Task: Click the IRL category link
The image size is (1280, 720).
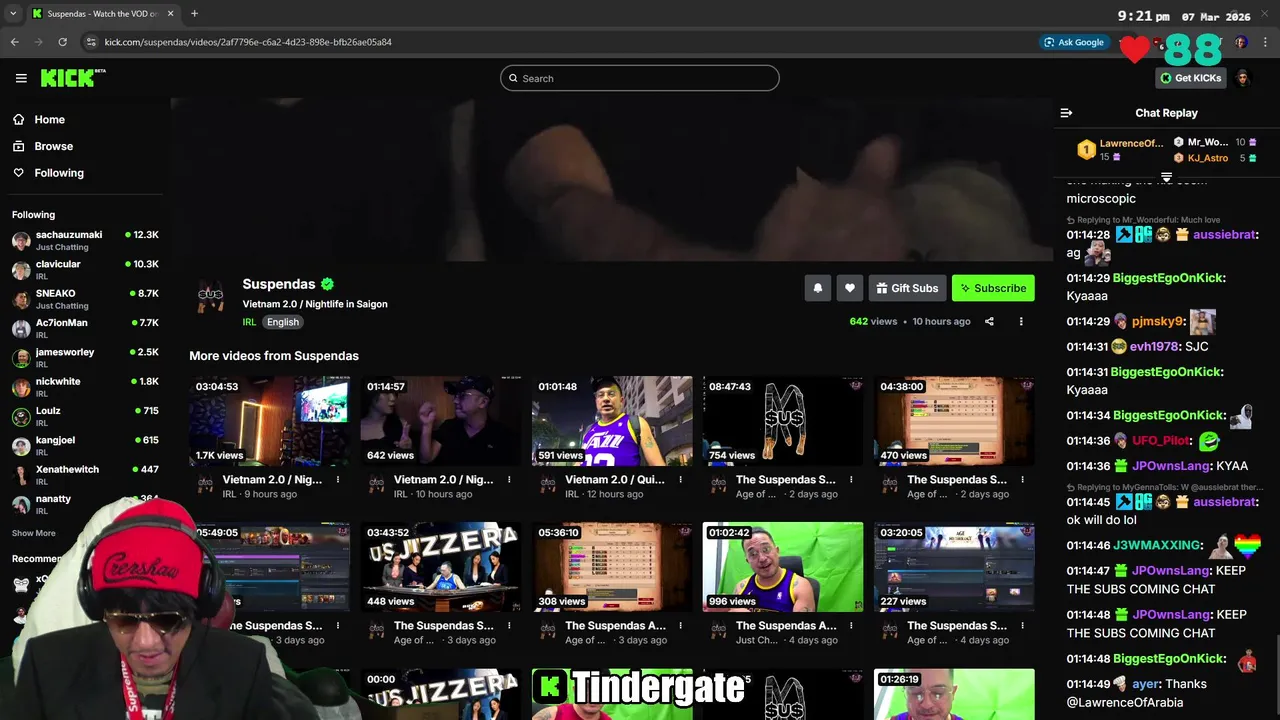Action: 249,322
